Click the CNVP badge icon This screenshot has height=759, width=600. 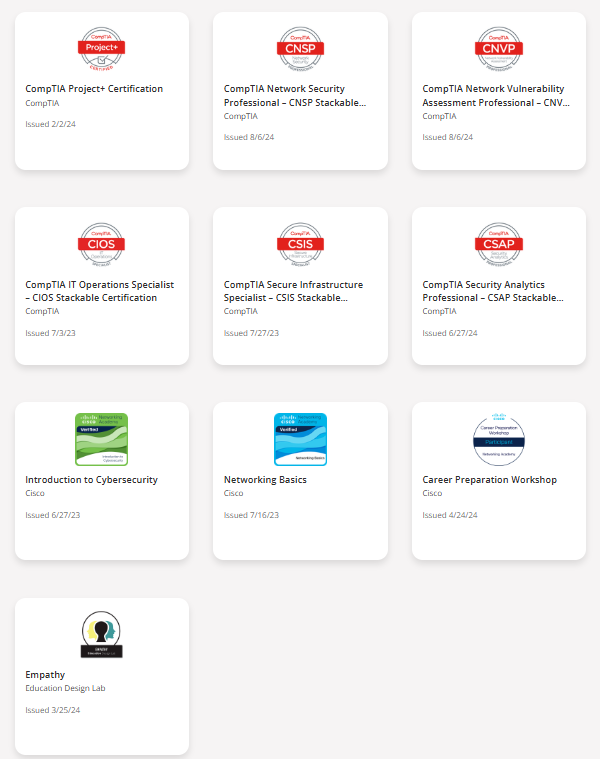coord(499,49)
